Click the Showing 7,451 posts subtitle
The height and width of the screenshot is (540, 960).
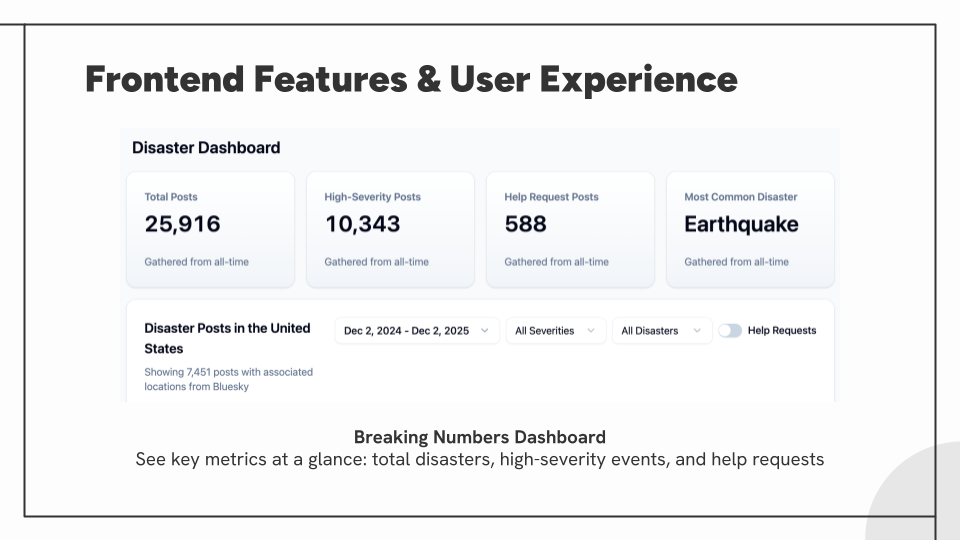click(228, 379)
